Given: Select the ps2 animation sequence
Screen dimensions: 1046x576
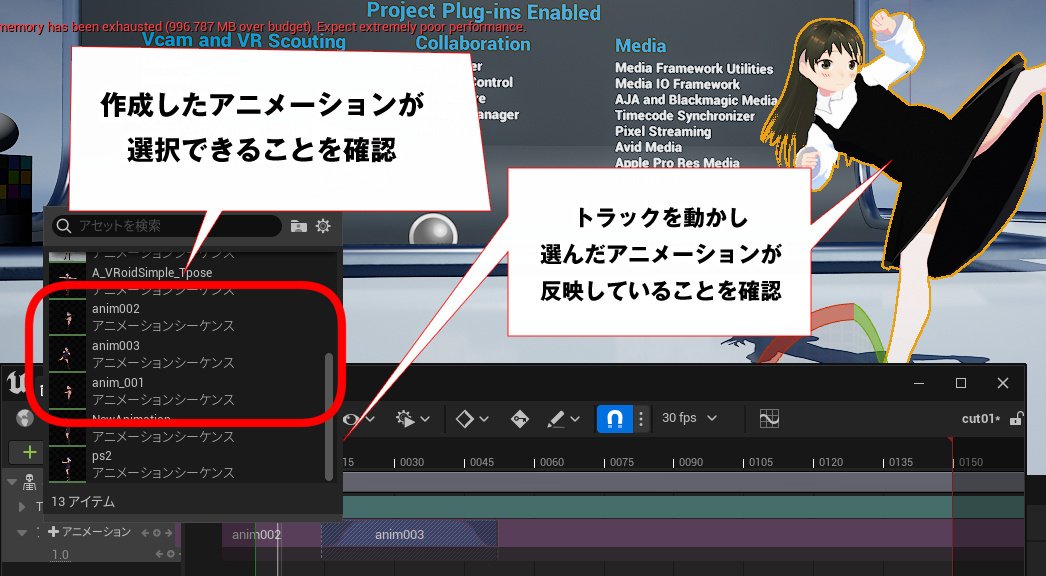Looking at the screenshot, I should [187, 464].
